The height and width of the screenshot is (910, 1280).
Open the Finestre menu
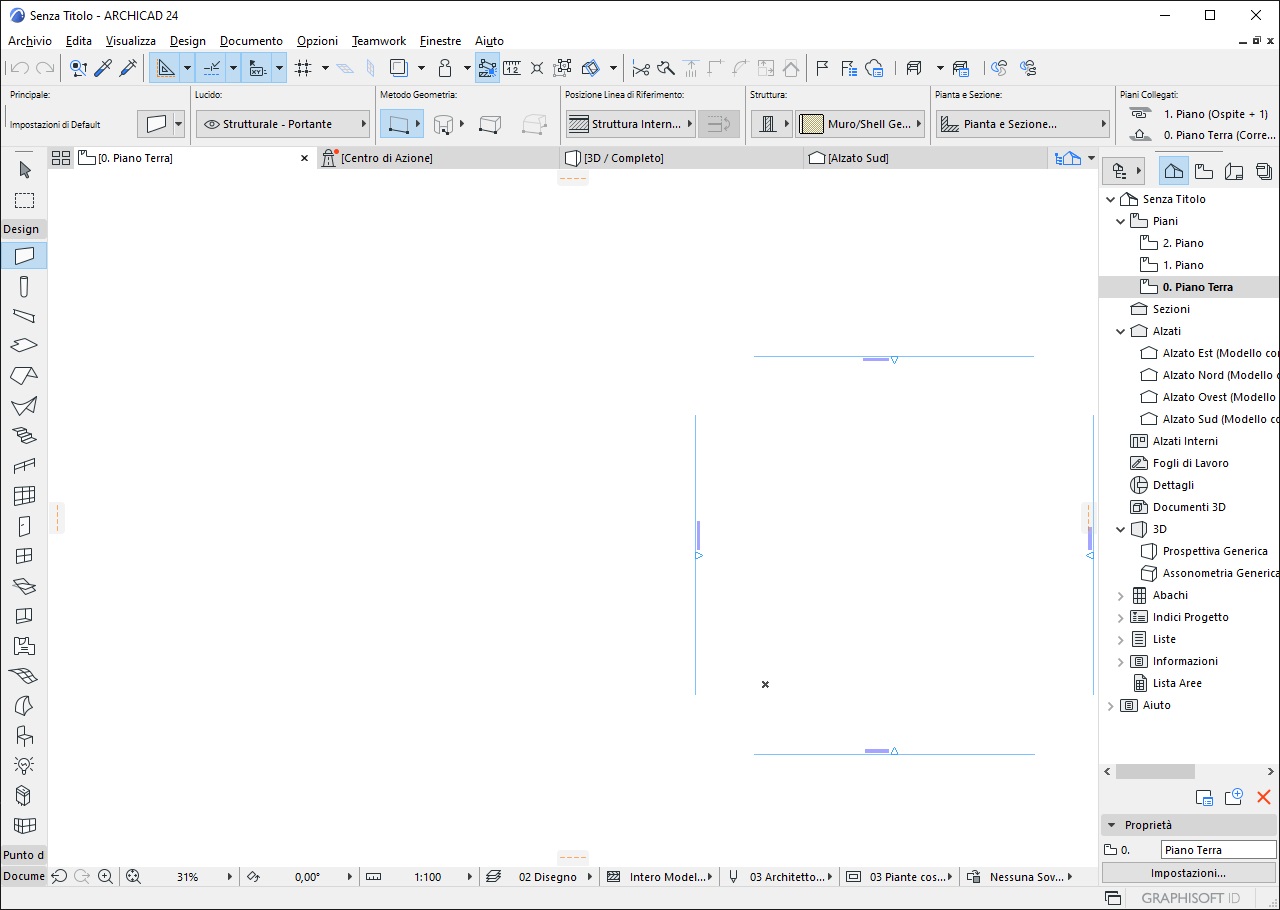440,41
